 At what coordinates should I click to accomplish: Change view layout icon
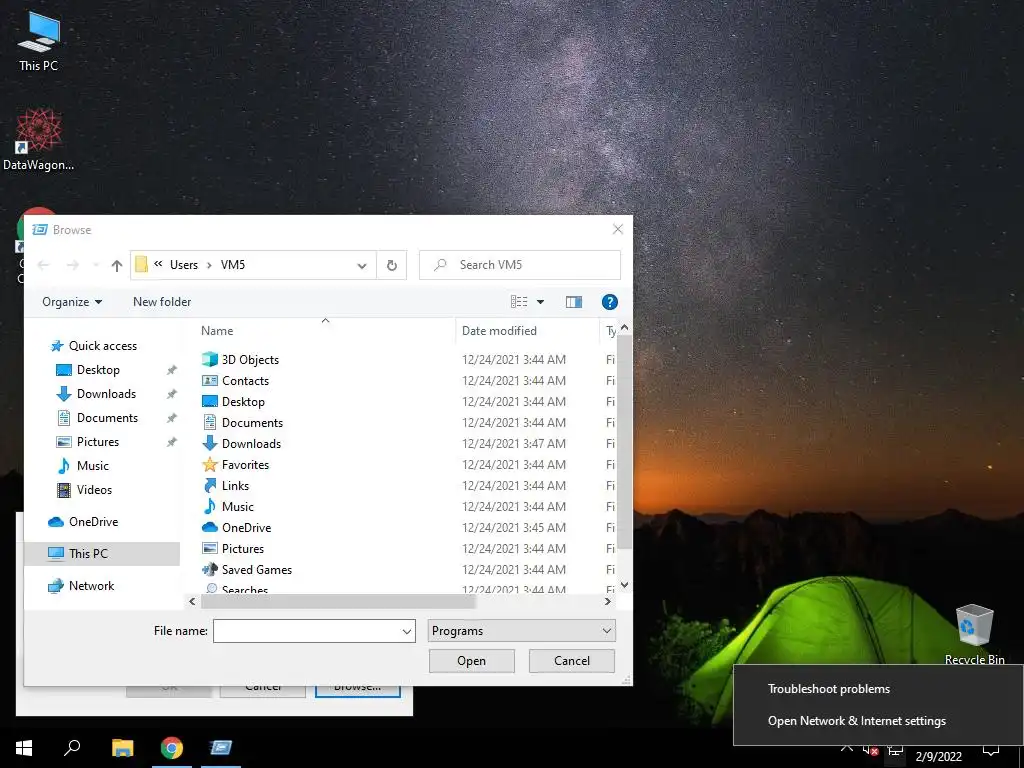tap(519, 302)
